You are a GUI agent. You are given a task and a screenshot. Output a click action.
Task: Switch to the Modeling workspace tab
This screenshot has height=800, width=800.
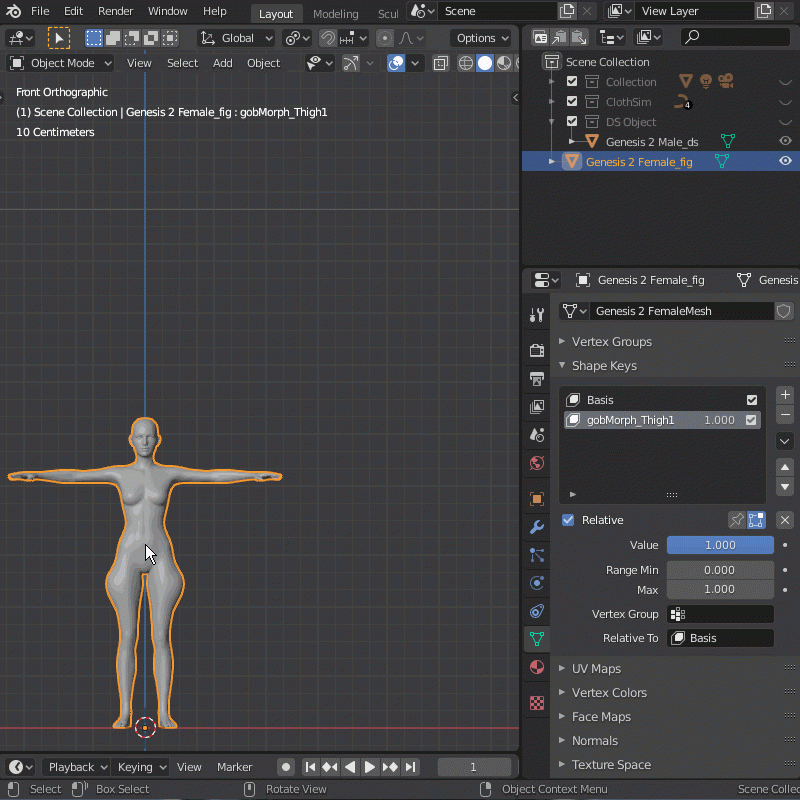coord(335,14)
